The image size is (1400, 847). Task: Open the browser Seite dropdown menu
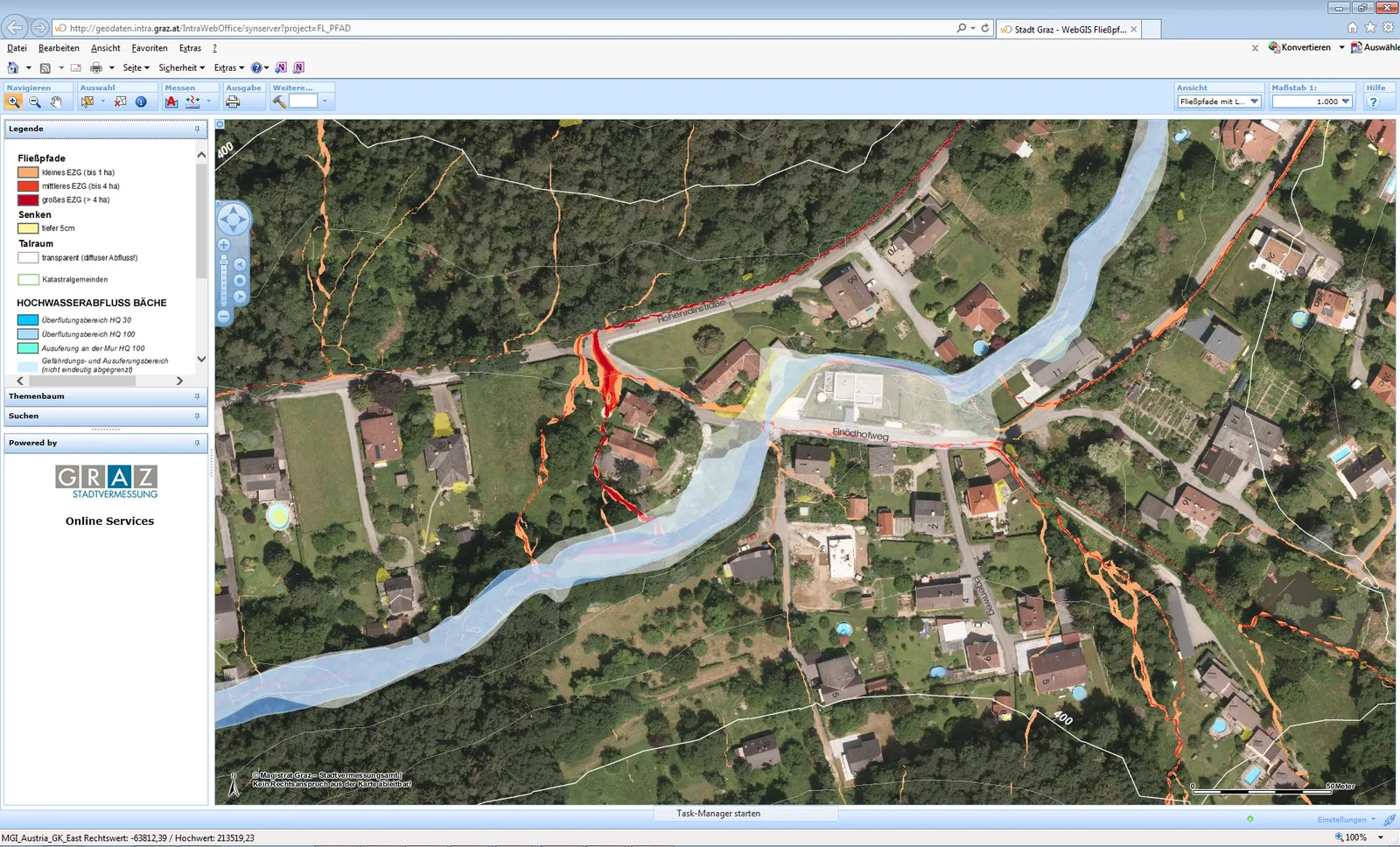[x=136, y=67]
